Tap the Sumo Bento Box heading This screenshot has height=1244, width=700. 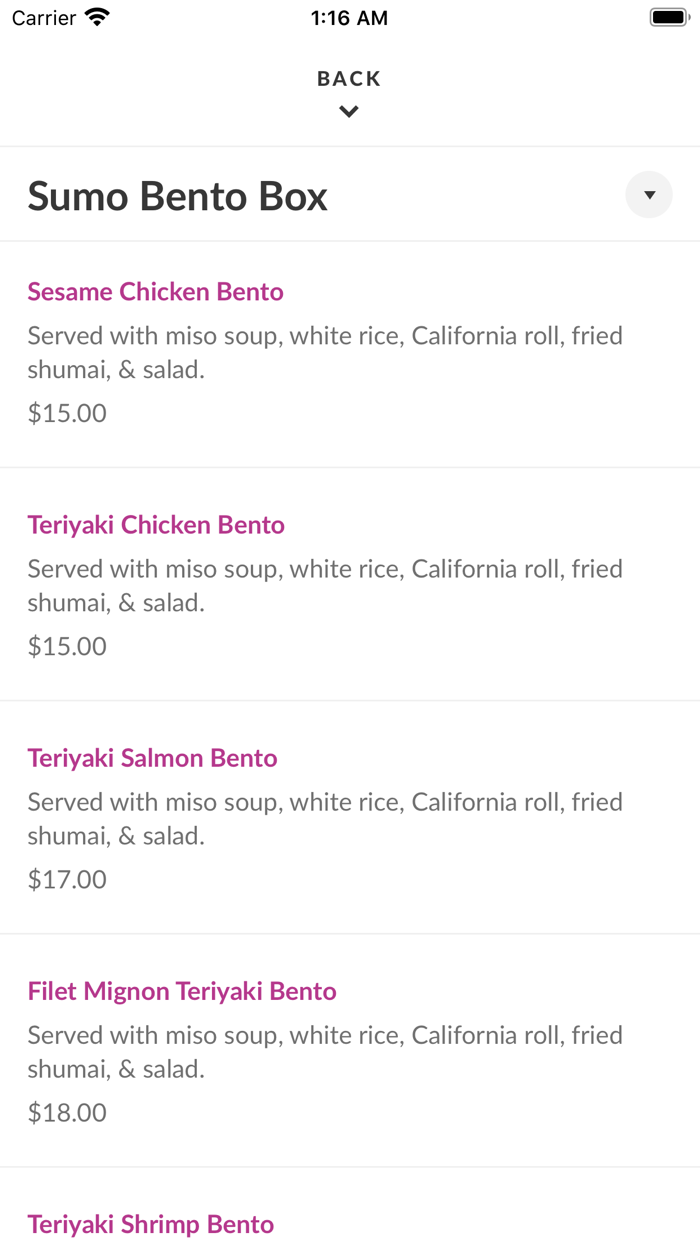pos(178,196)
